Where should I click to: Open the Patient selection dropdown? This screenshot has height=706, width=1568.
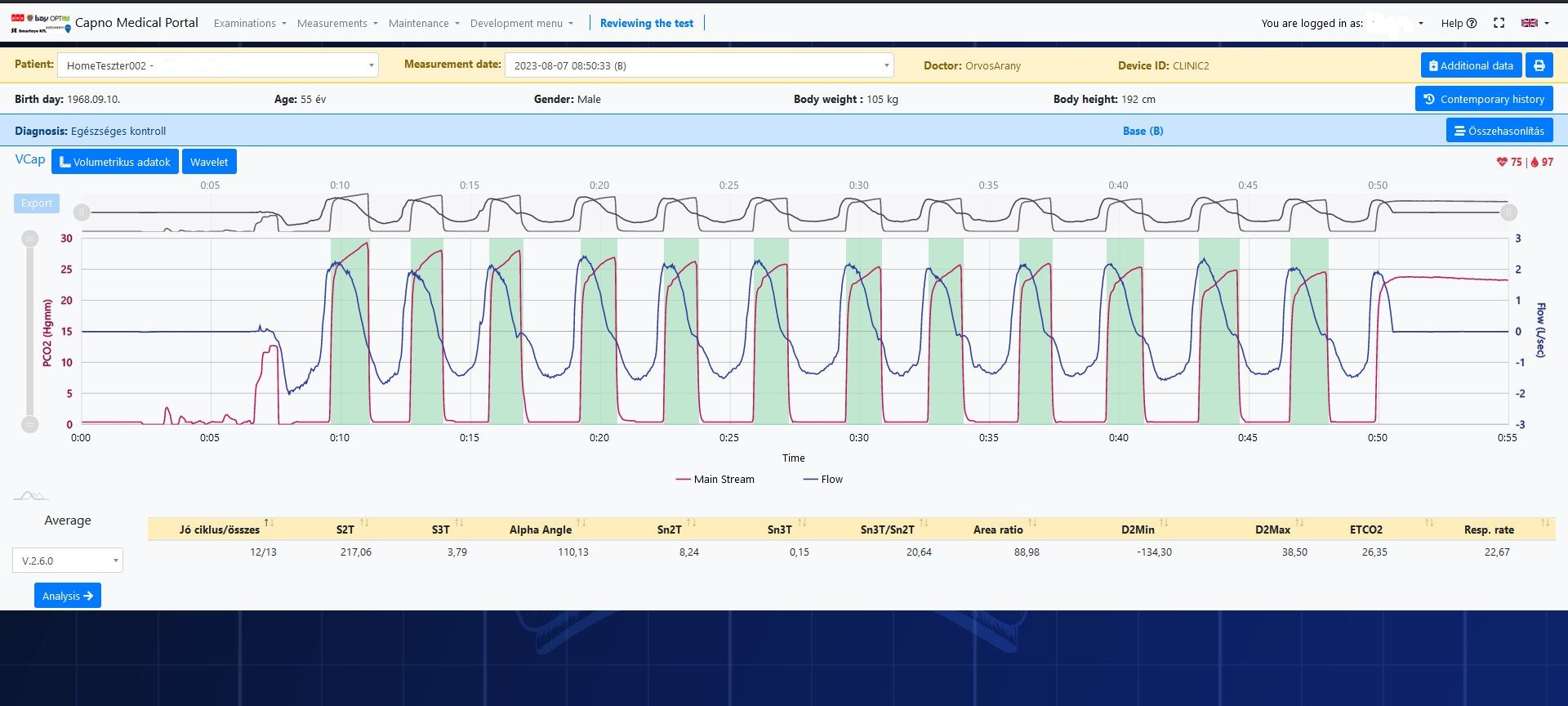click(x=217, y=65)
